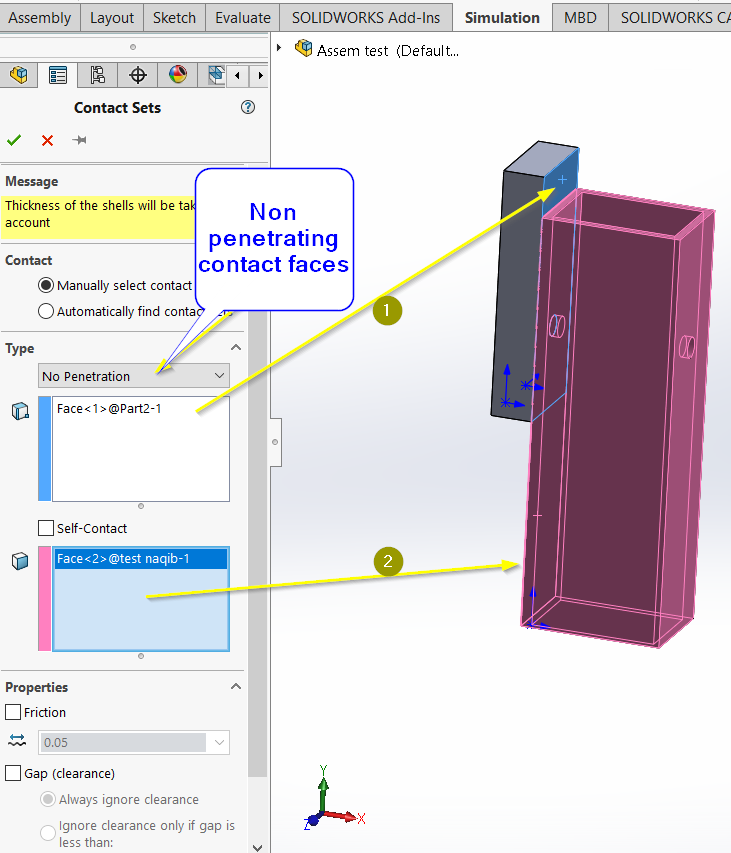Screen dimensions: 731x853
Task: Click the yellow shell thickness message
Action: point(98,217)
